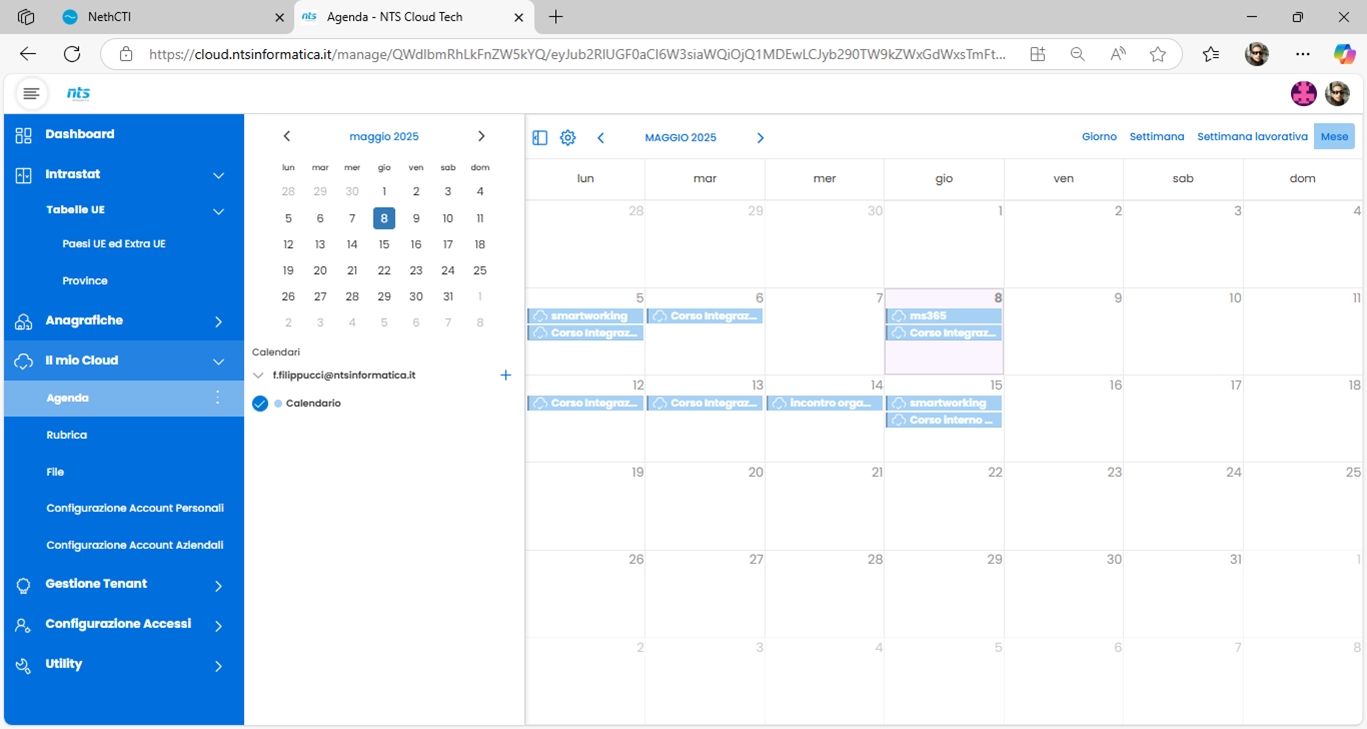
Task: Click the Gestione Tenant lightbulb icon
Action: point(24,585)
